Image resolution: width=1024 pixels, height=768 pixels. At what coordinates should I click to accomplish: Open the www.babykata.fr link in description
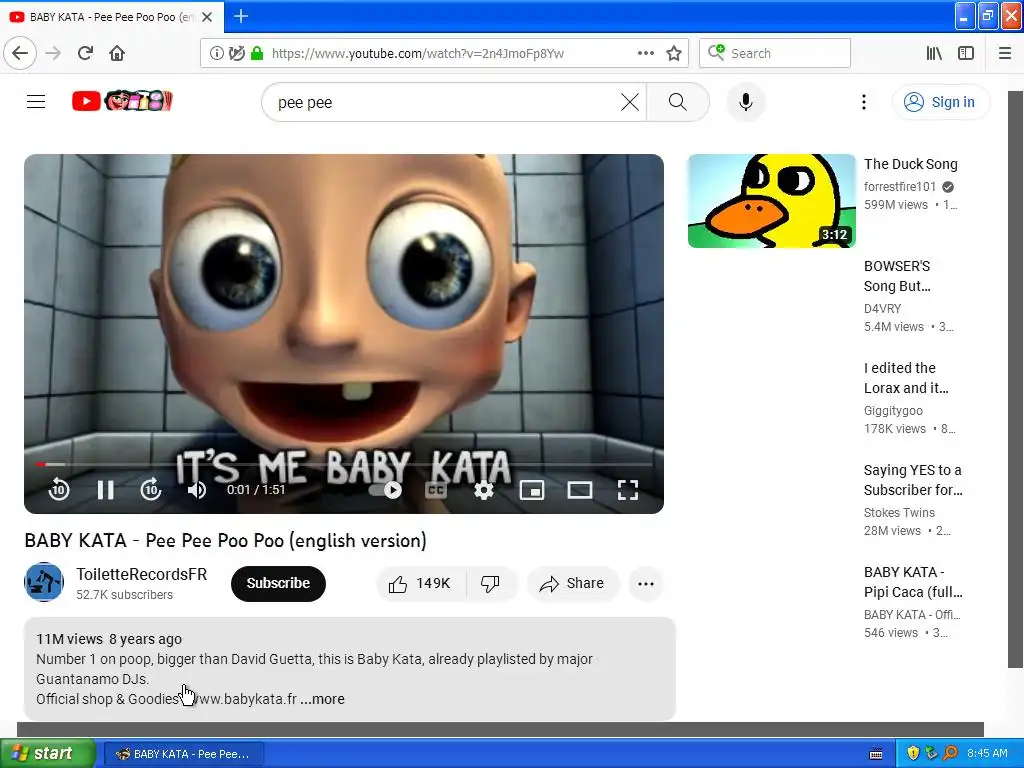coord(242,699)
